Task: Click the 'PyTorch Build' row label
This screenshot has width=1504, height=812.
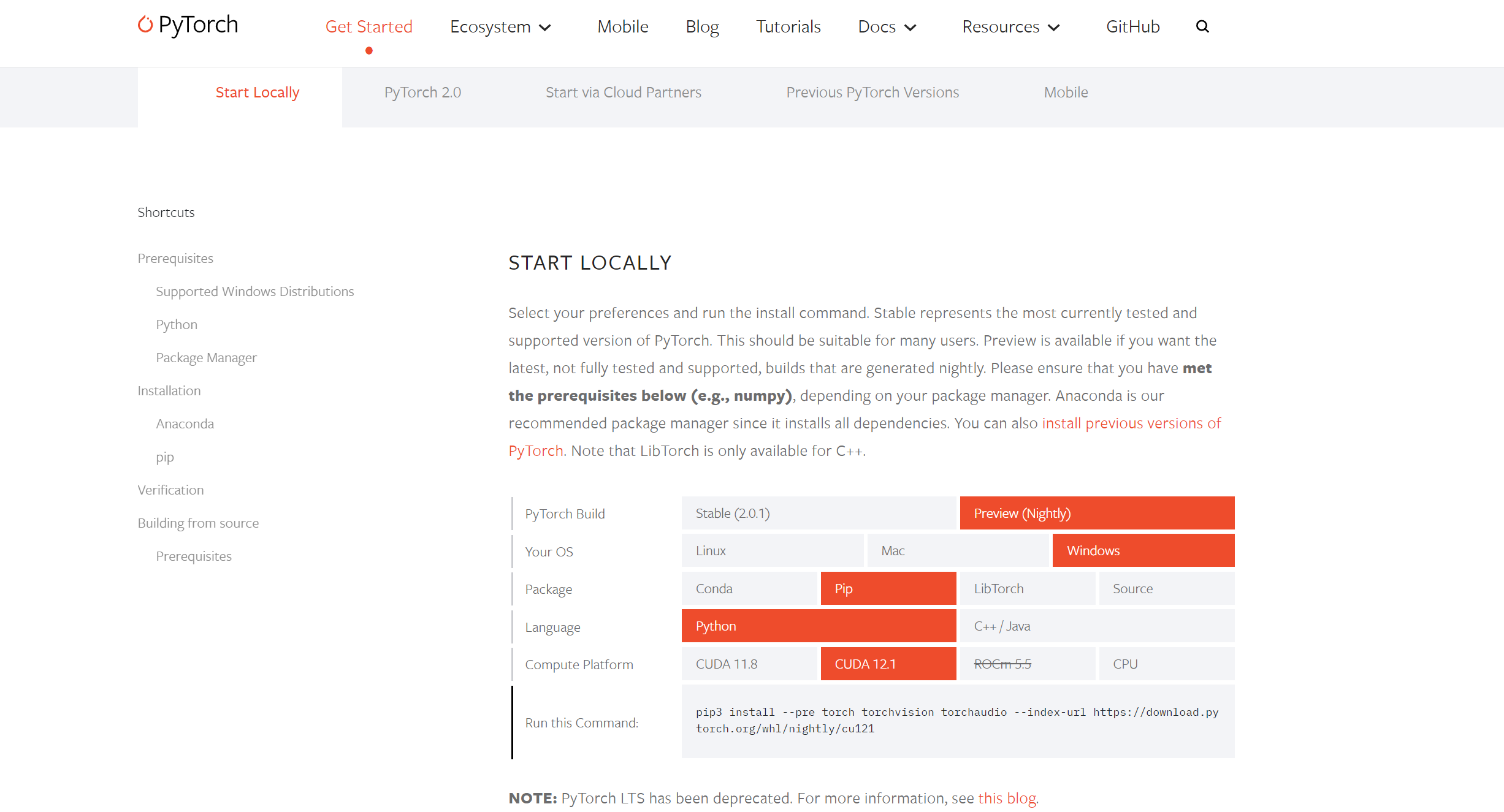Action: (x=565, y=514)
